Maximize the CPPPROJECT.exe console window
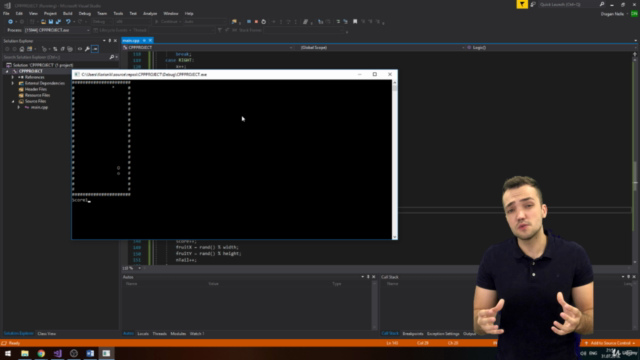This screenshot has width=640, height=360. (375, 74)
